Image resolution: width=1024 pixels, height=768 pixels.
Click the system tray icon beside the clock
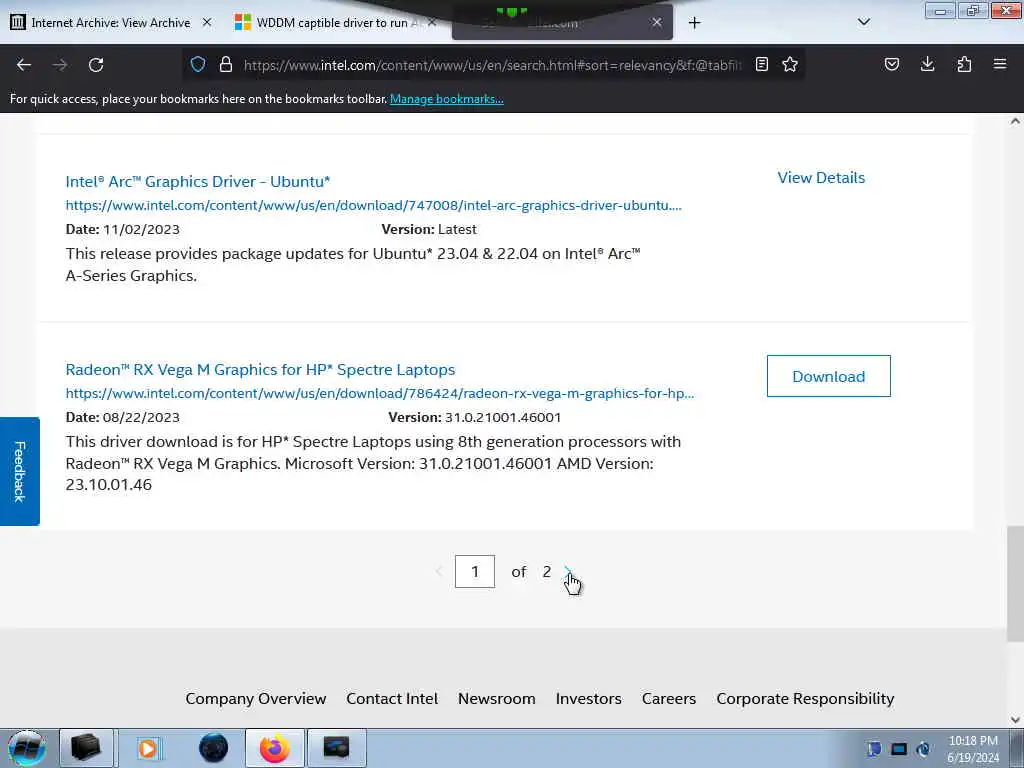tap(923, 749)
